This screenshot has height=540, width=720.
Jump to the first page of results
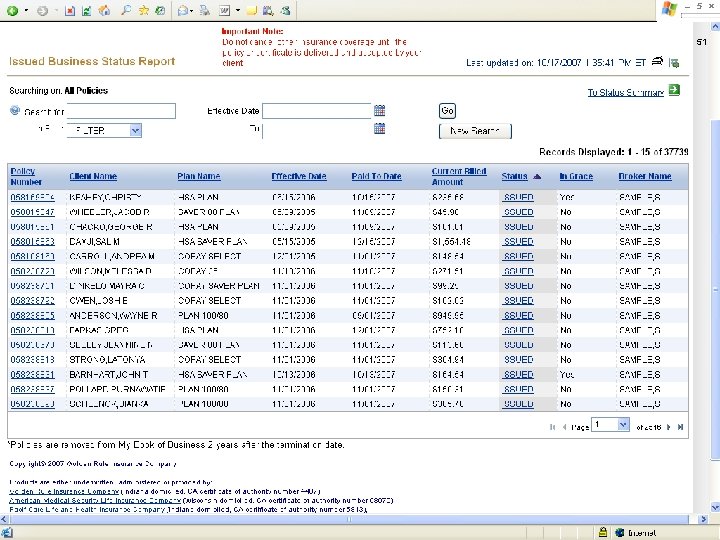(x=552, y=427)
